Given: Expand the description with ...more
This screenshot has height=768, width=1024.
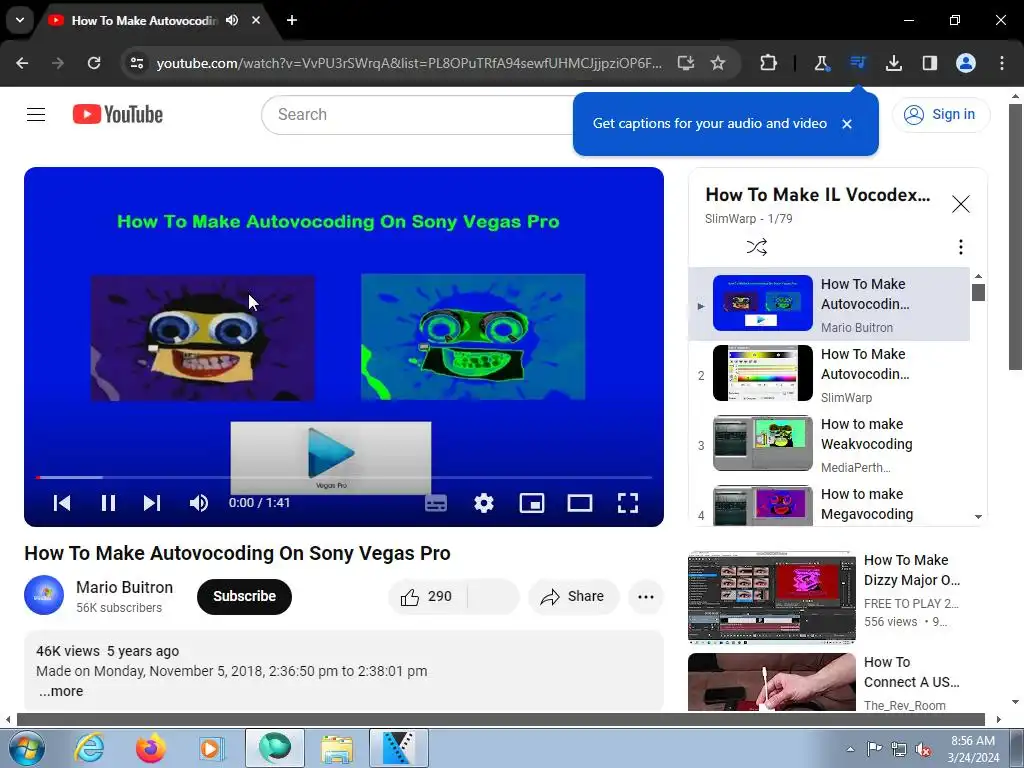Looking at the screenshot, I should tap(61, 691).
